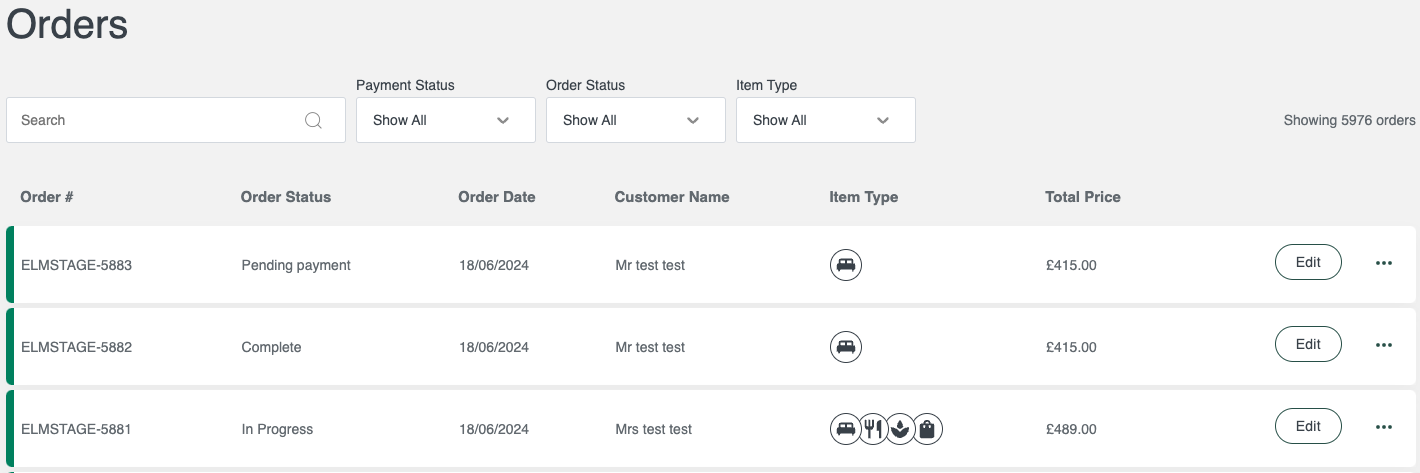
Task: Click the Complete status text
Action: pyautogui.click(x=271, y=348)
